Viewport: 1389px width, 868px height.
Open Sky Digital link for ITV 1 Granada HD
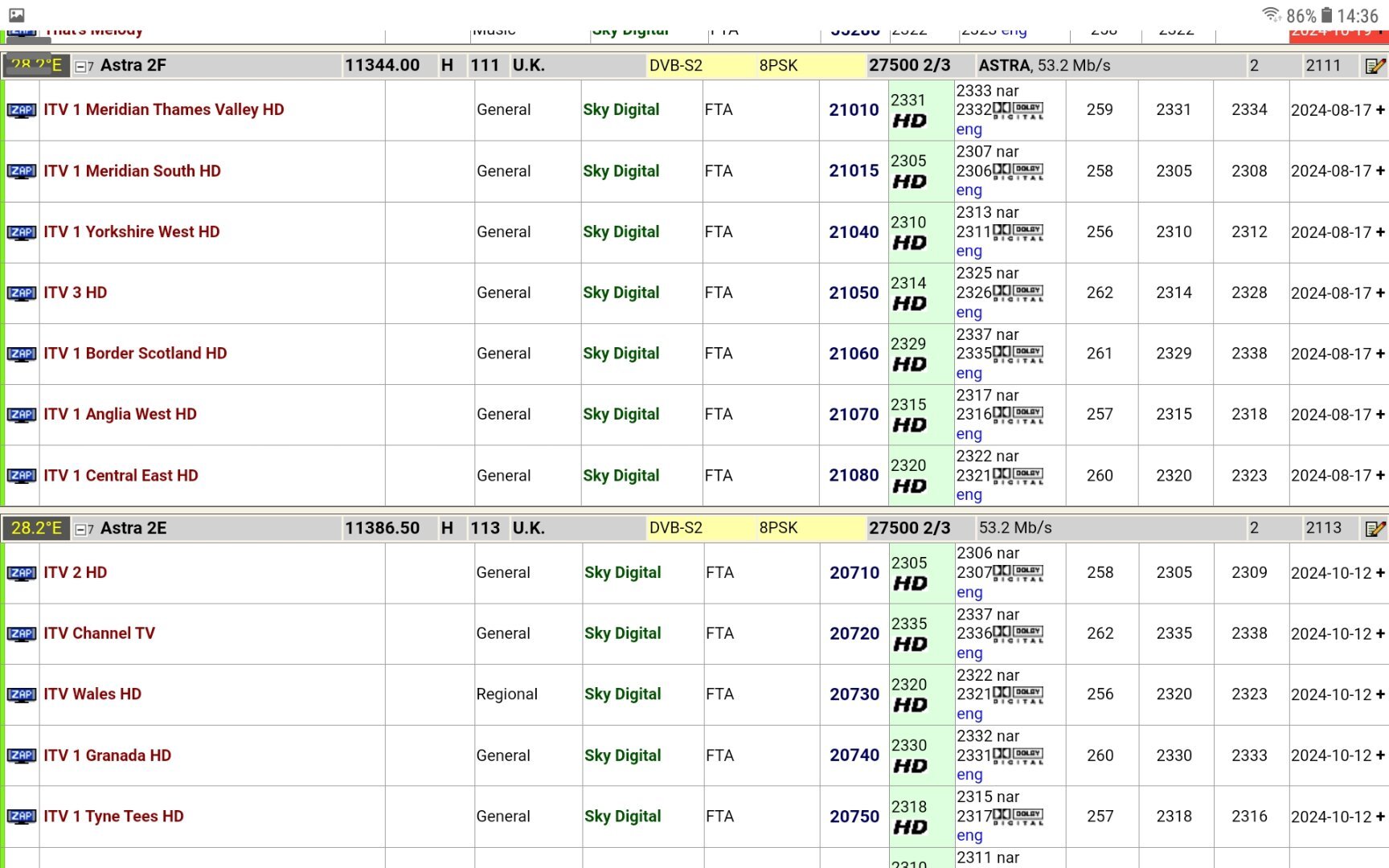click(622, 755)
